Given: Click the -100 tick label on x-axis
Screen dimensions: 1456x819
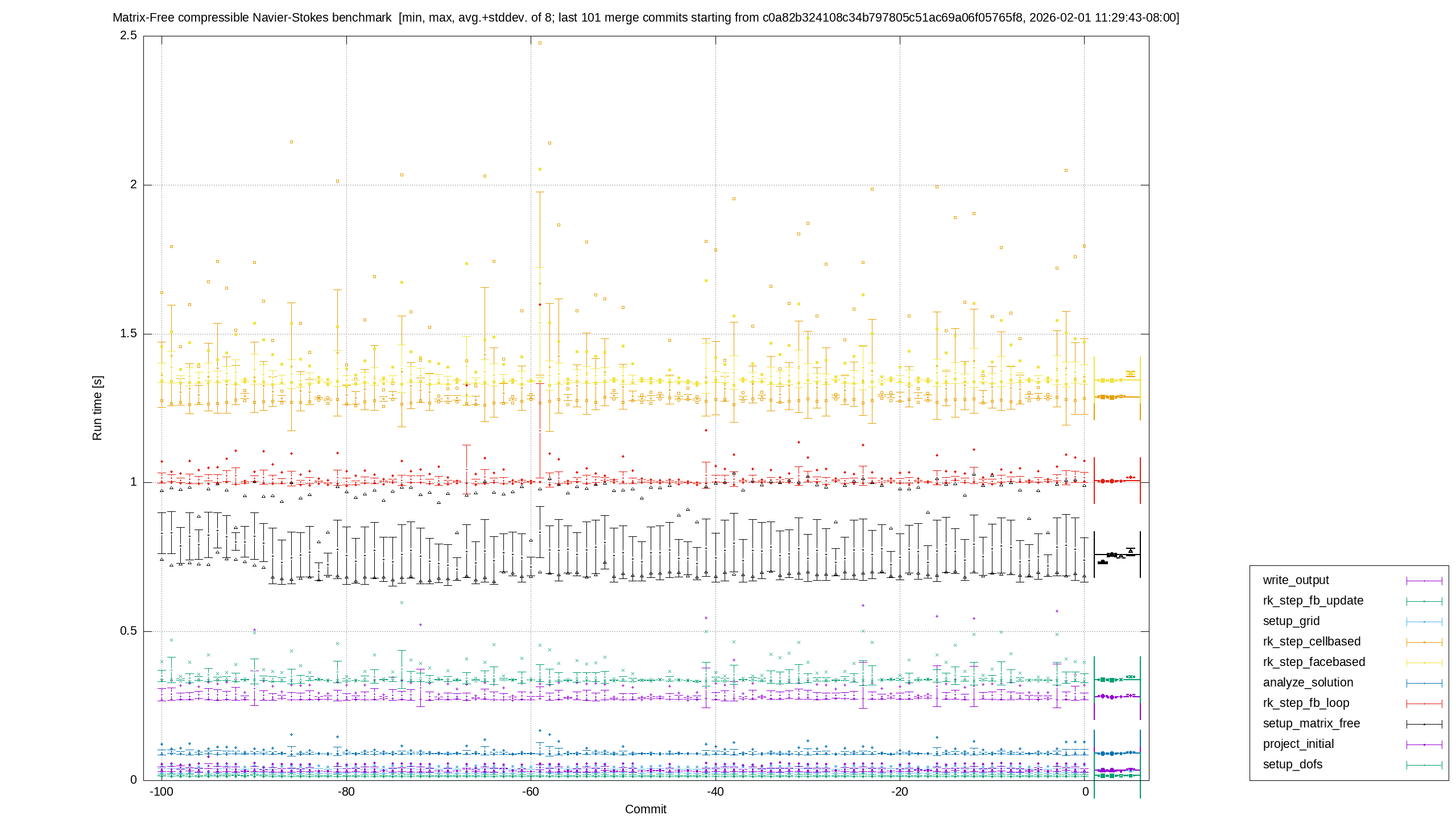Looking at the screenshot, I should pyautogui.click(x=161, y=792).
